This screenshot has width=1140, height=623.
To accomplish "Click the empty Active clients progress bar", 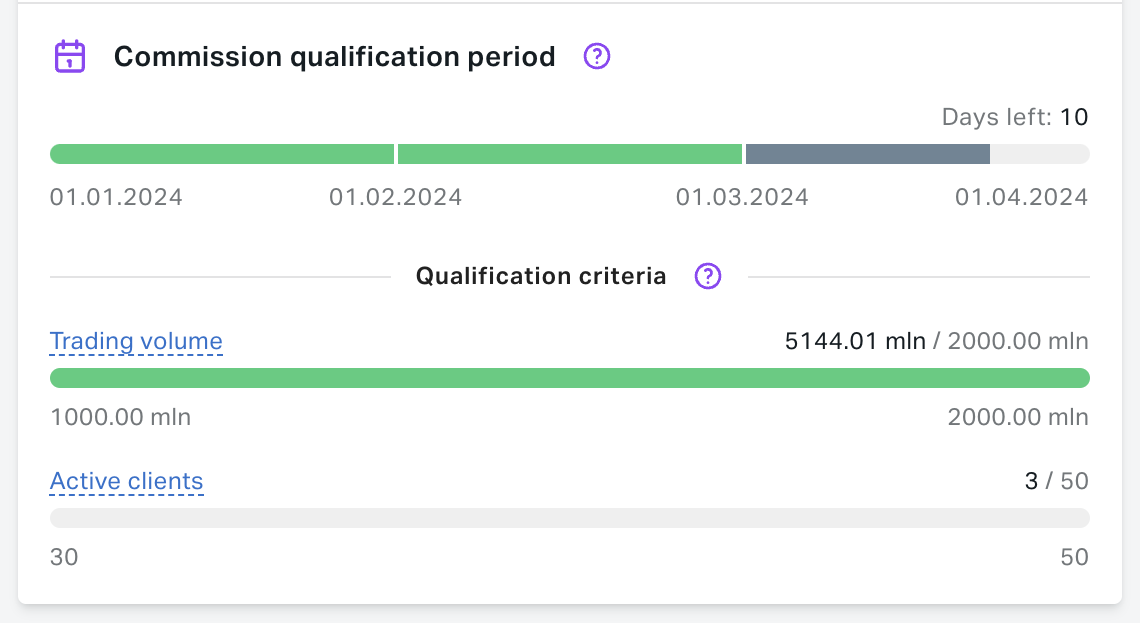I will [569, 518].
